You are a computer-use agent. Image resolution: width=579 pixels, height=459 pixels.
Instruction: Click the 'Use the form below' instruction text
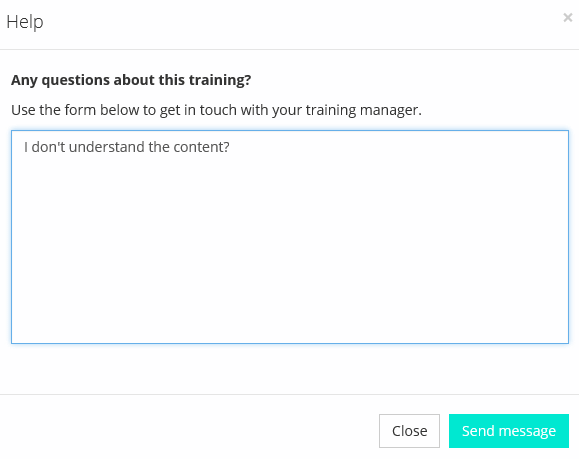click(x=216, y=110)
